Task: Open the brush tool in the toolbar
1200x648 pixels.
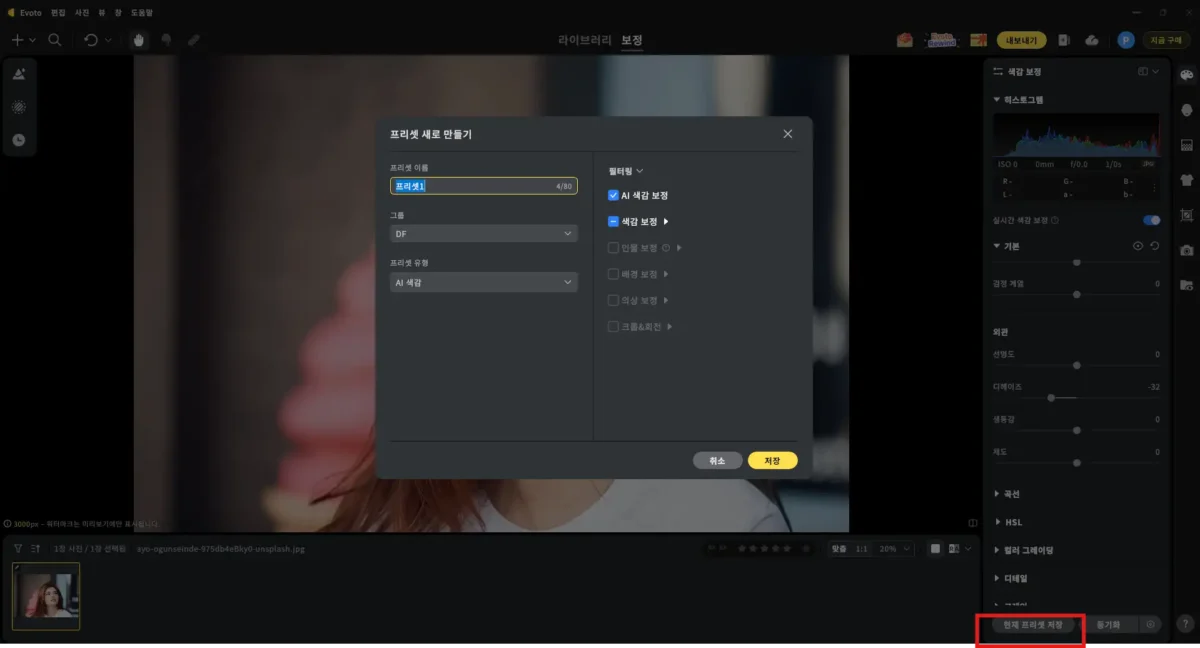Action: [194, 39]
